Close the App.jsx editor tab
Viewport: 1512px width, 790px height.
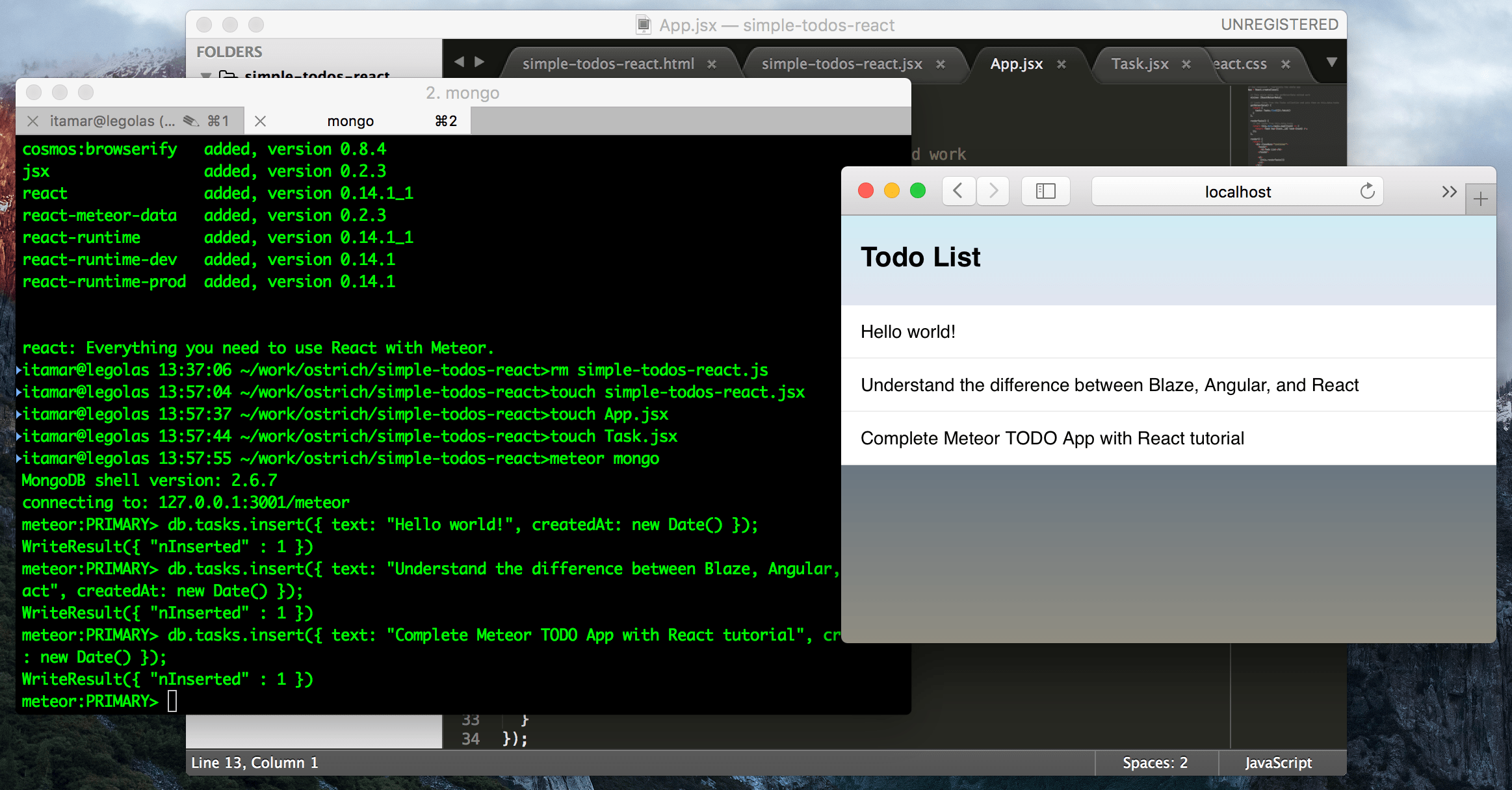point(1062,64)
